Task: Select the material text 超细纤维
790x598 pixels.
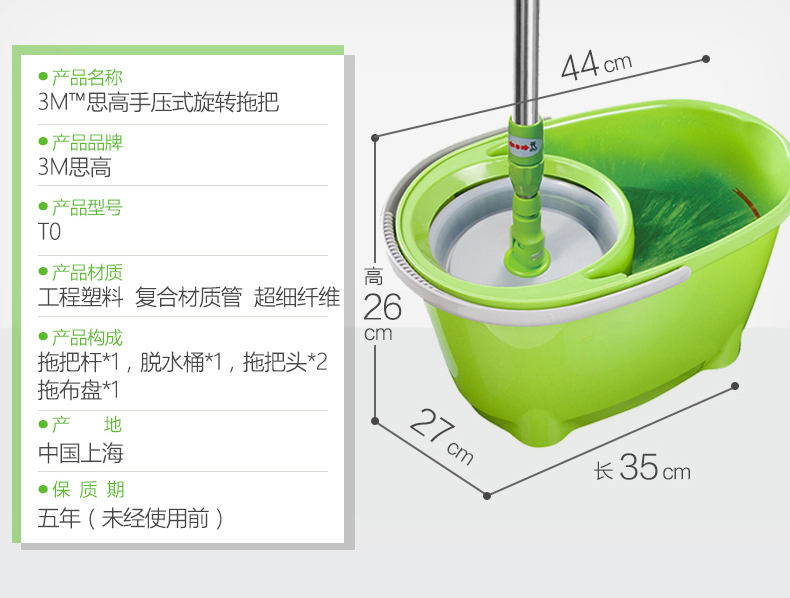Action: [297, 297]
